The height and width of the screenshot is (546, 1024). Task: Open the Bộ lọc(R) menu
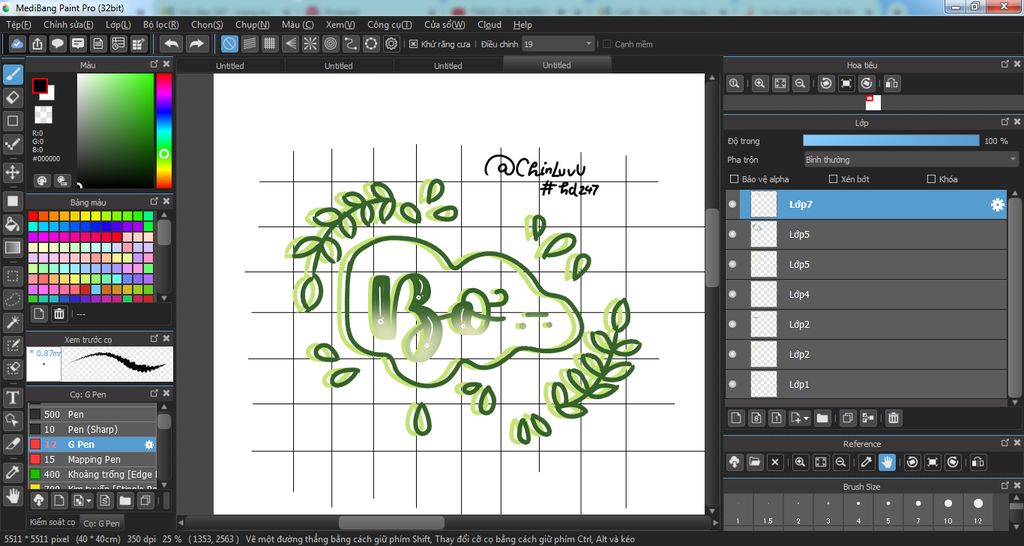pos(161,25)
